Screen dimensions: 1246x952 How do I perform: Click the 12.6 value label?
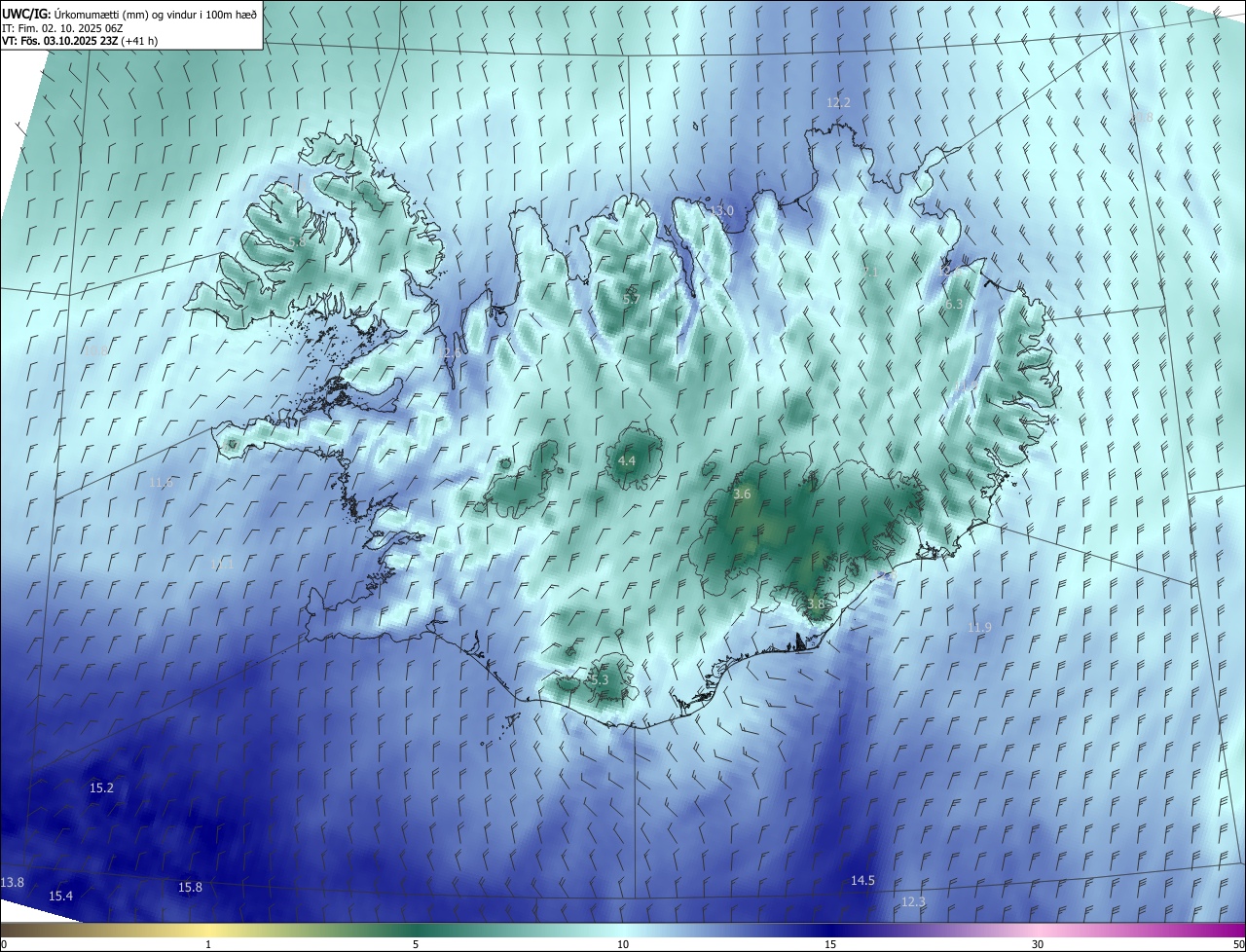(x=452, y=352)
